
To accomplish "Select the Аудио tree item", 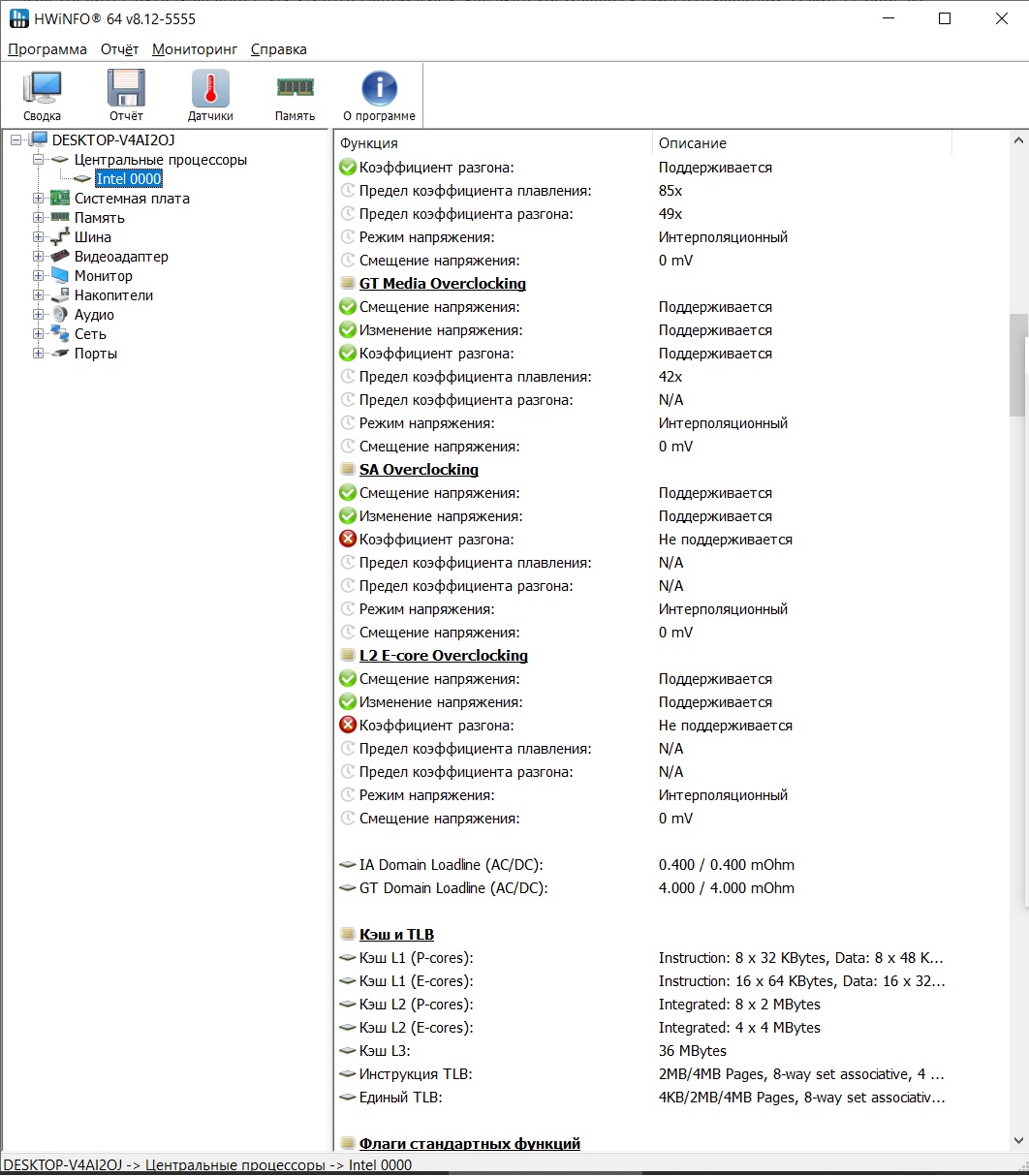I will [94, 315].
